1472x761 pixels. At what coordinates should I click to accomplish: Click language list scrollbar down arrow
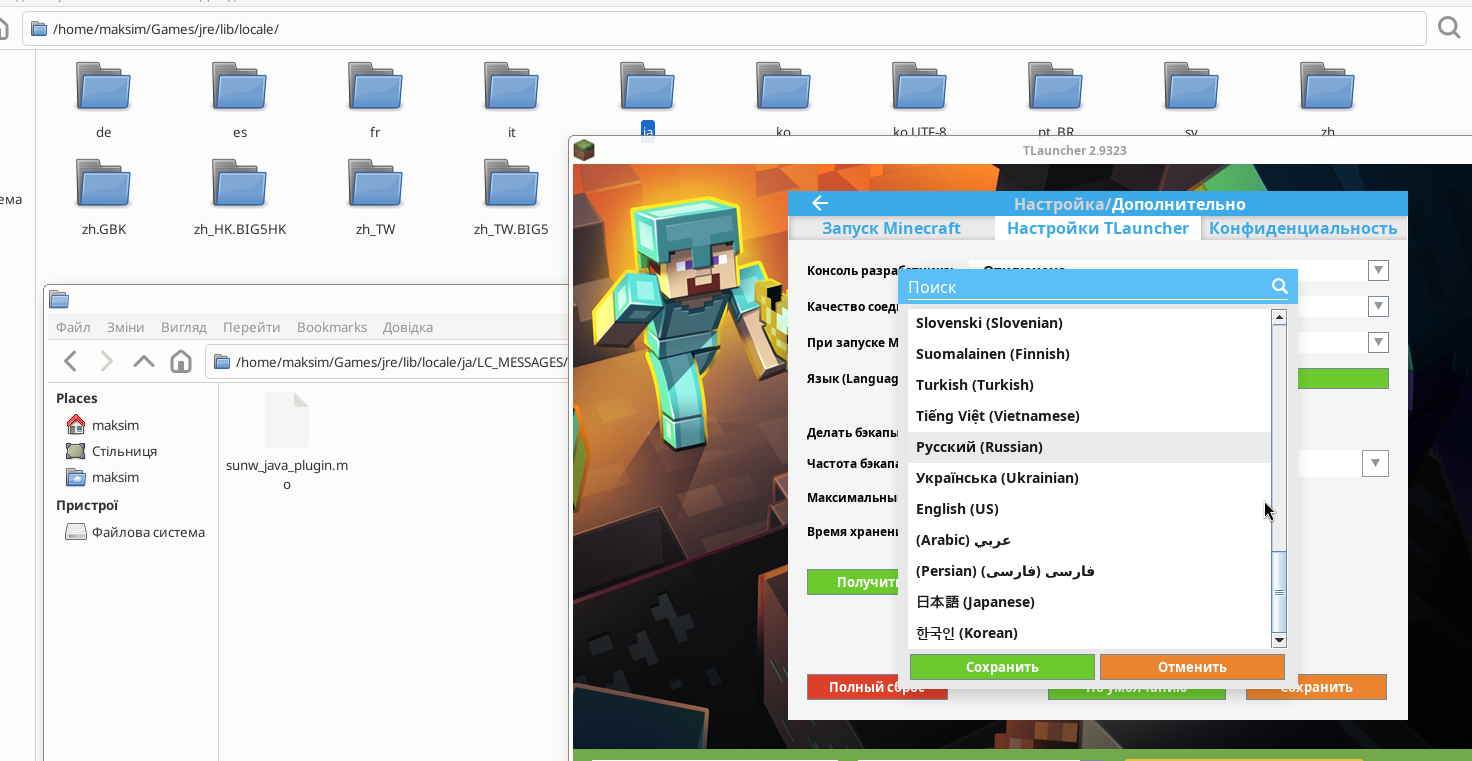click(x=1278, y=640)
